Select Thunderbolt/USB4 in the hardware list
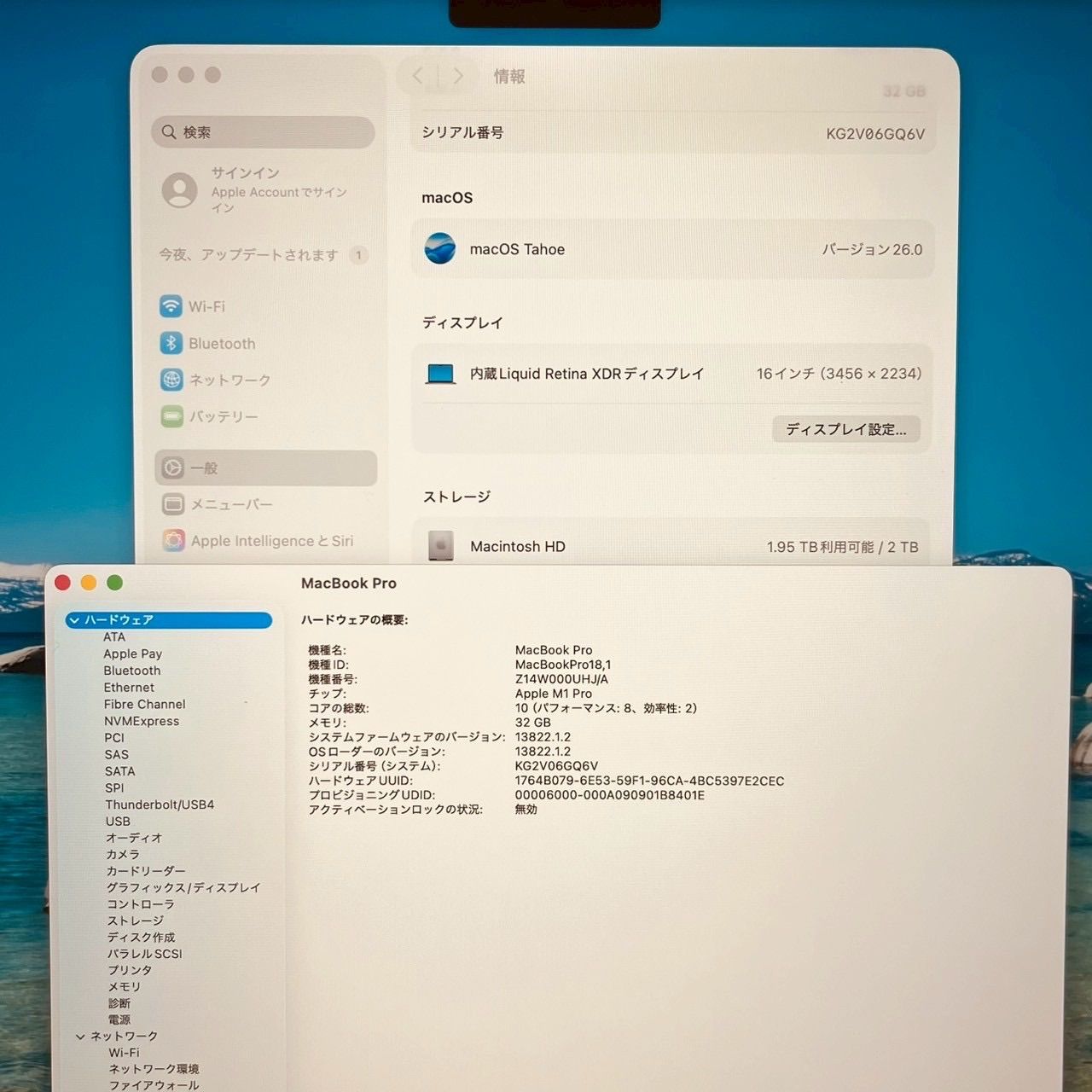Viewport: 1092px width, 1092px height. click(x=160, y=804)
